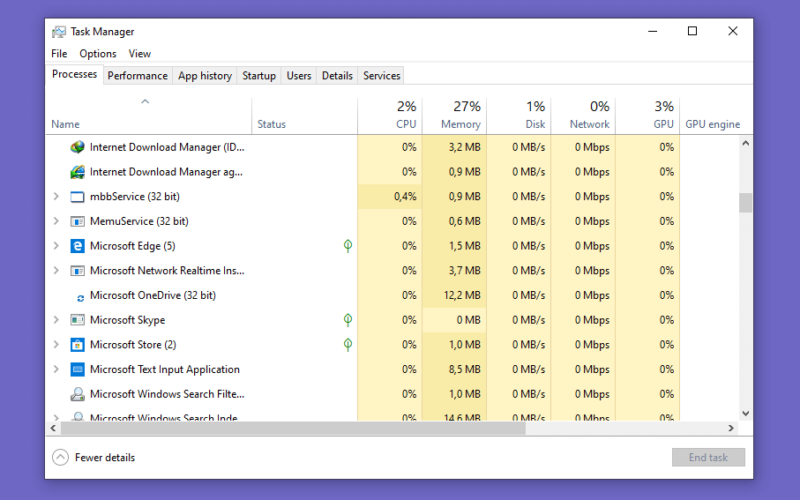Click the End task button
This screenshot has height=500, width=800.
coord(708,457)
